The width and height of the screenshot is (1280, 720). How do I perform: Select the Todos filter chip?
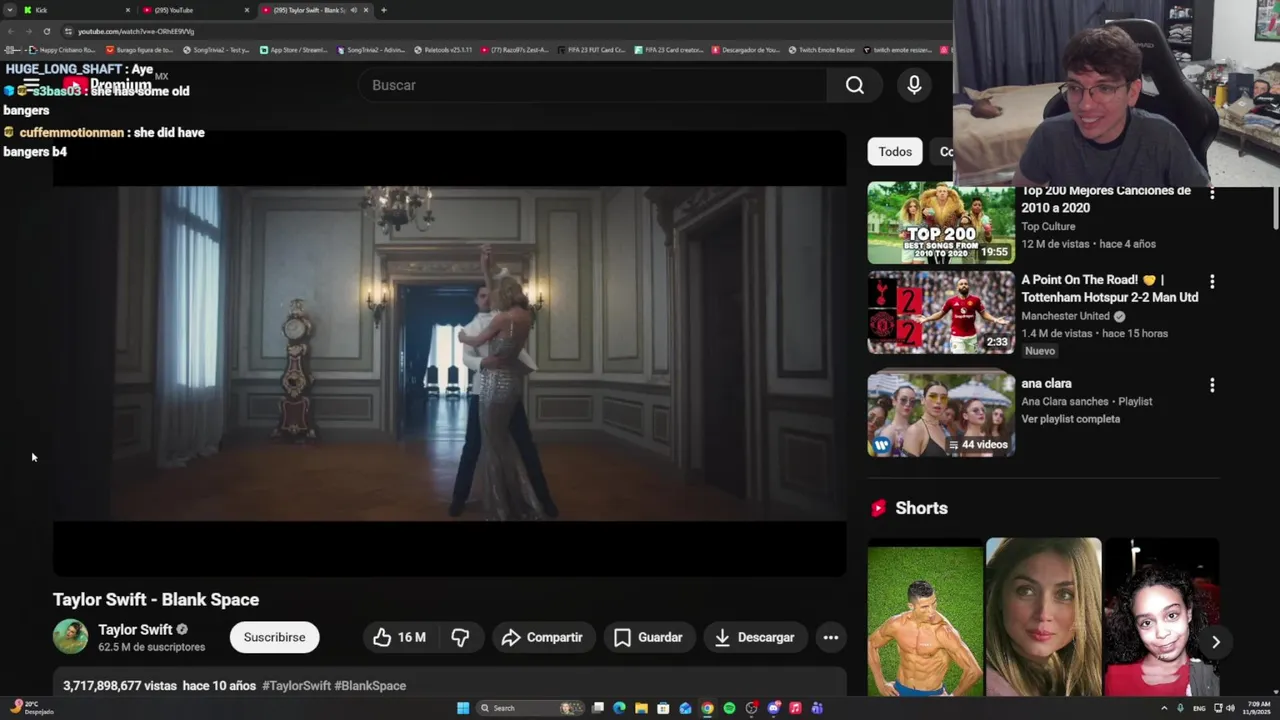coord(895,152)
